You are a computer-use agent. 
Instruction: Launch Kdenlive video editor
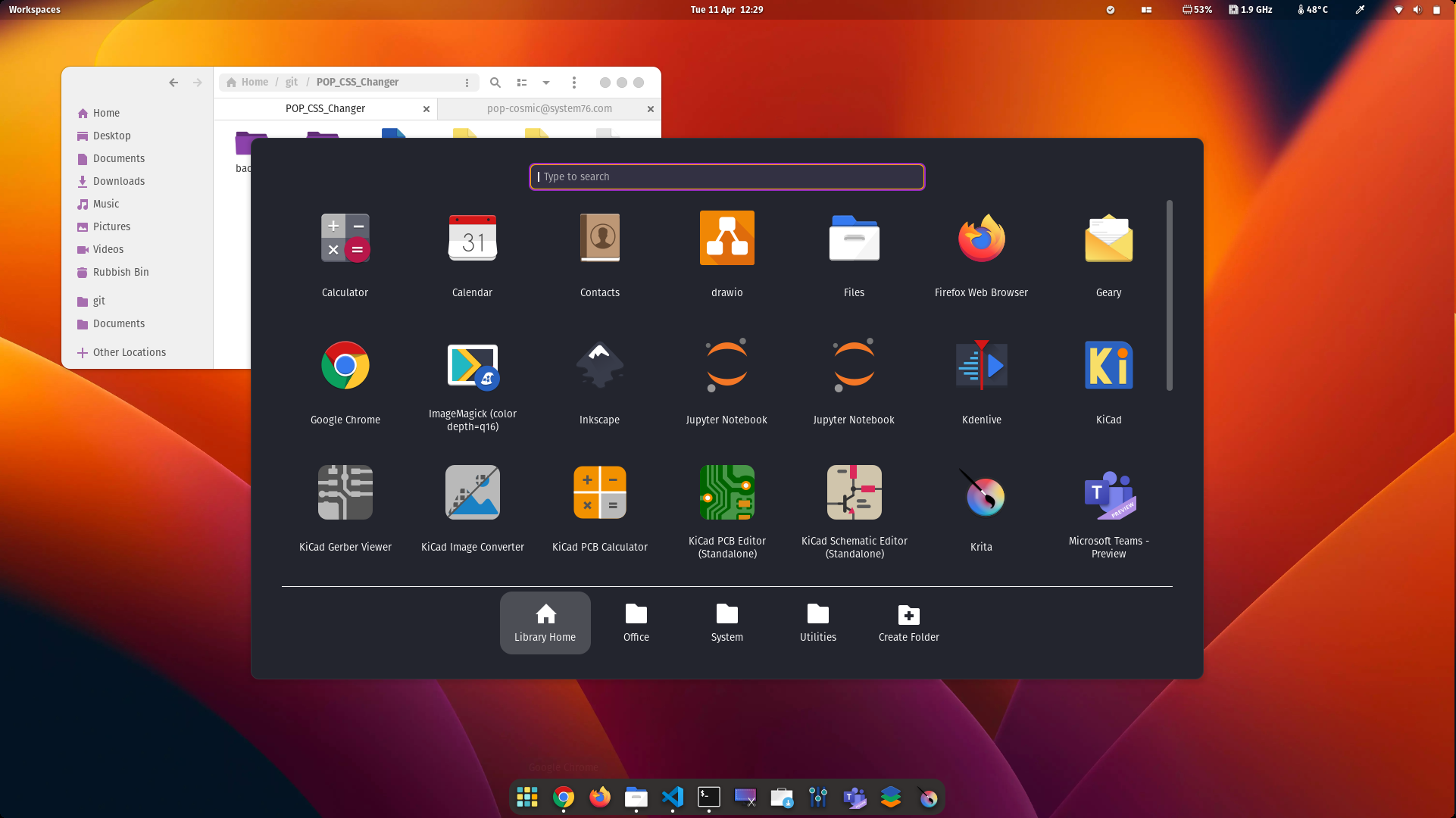pos(981,366)
